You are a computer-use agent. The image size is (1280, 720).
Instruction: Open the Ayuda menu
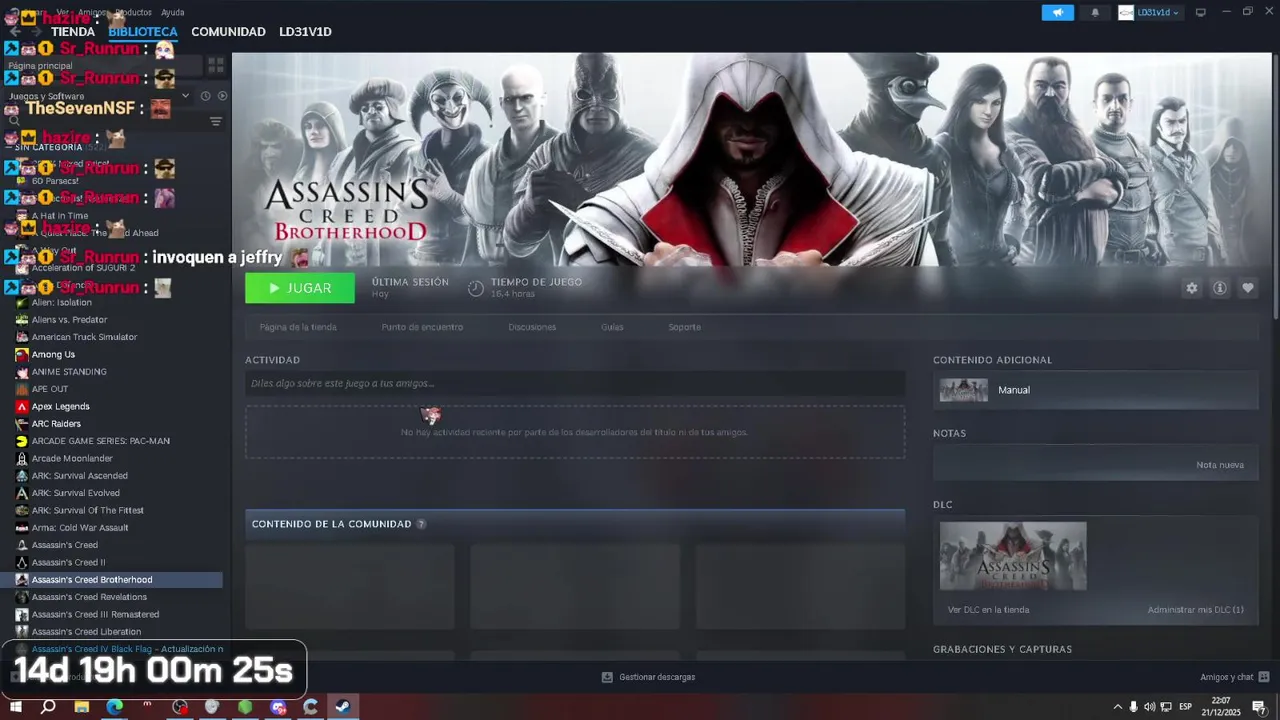tap(173, 12)
